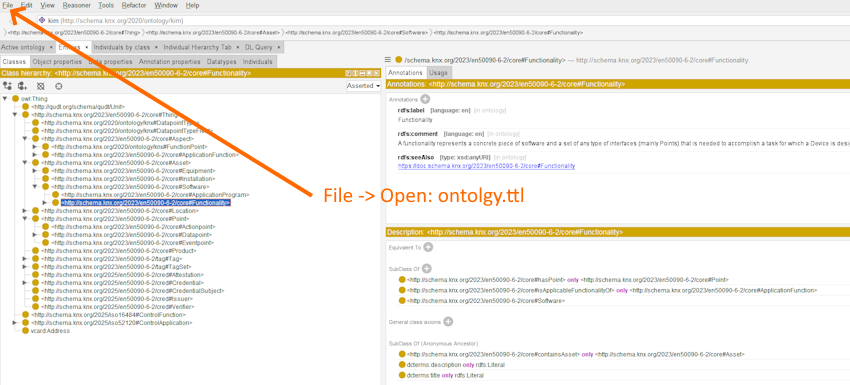Select the Annotation properties sub-tab
850x385 pixels.
(x=170, y=62)
